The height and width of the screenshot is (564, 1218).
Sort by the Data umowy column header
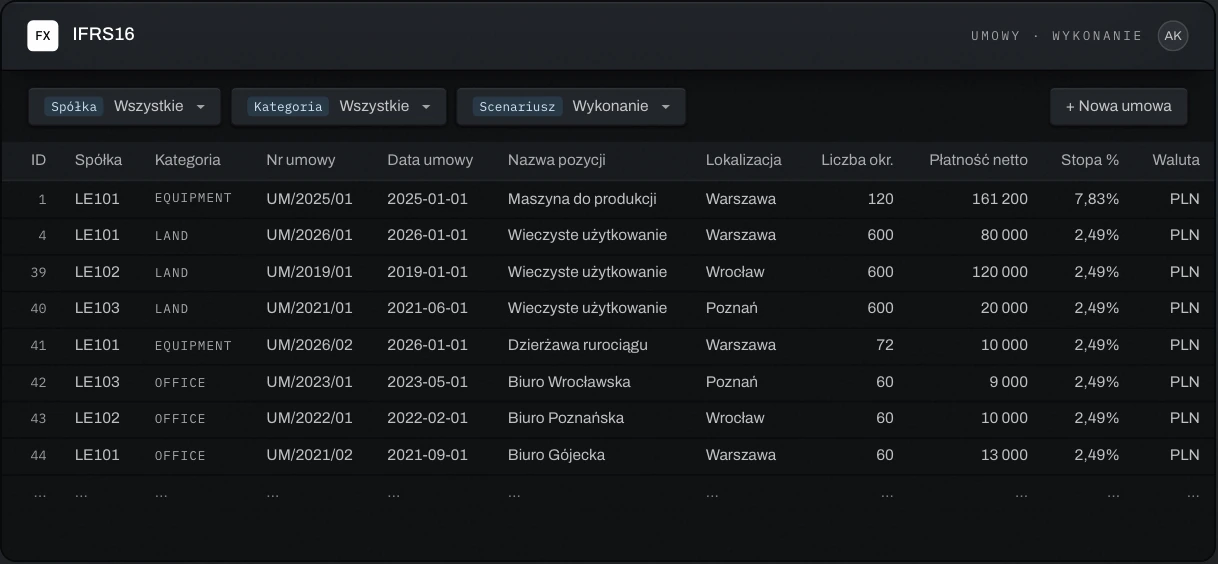430,160
